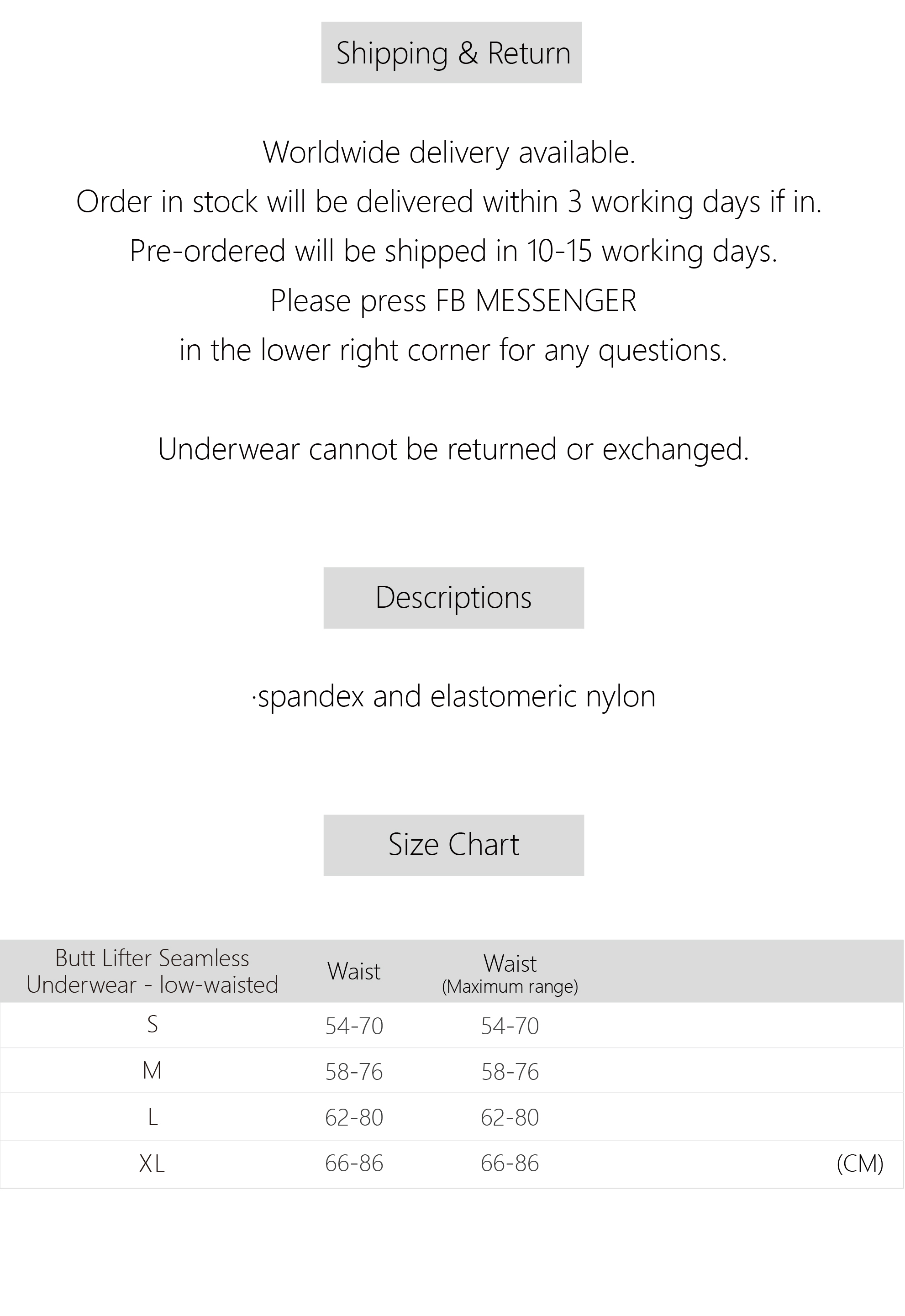Image resolution: width=905 pixels, height=1316 pixels.
Task: Click the Worldwide delivery available text
Action: tap(449, 152)
